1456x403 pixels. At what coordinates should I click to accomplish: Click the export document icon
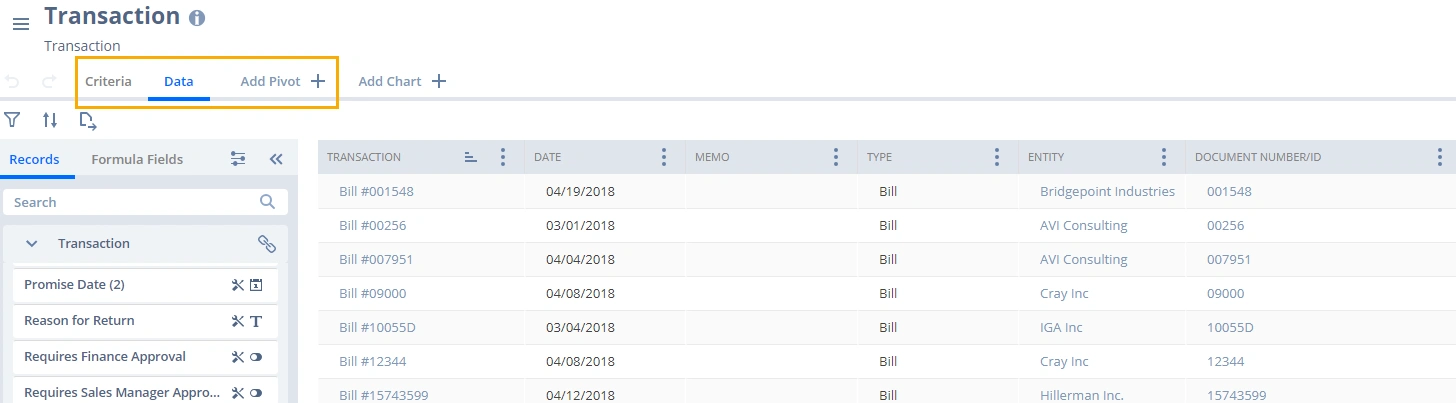[x=88, y=121]
